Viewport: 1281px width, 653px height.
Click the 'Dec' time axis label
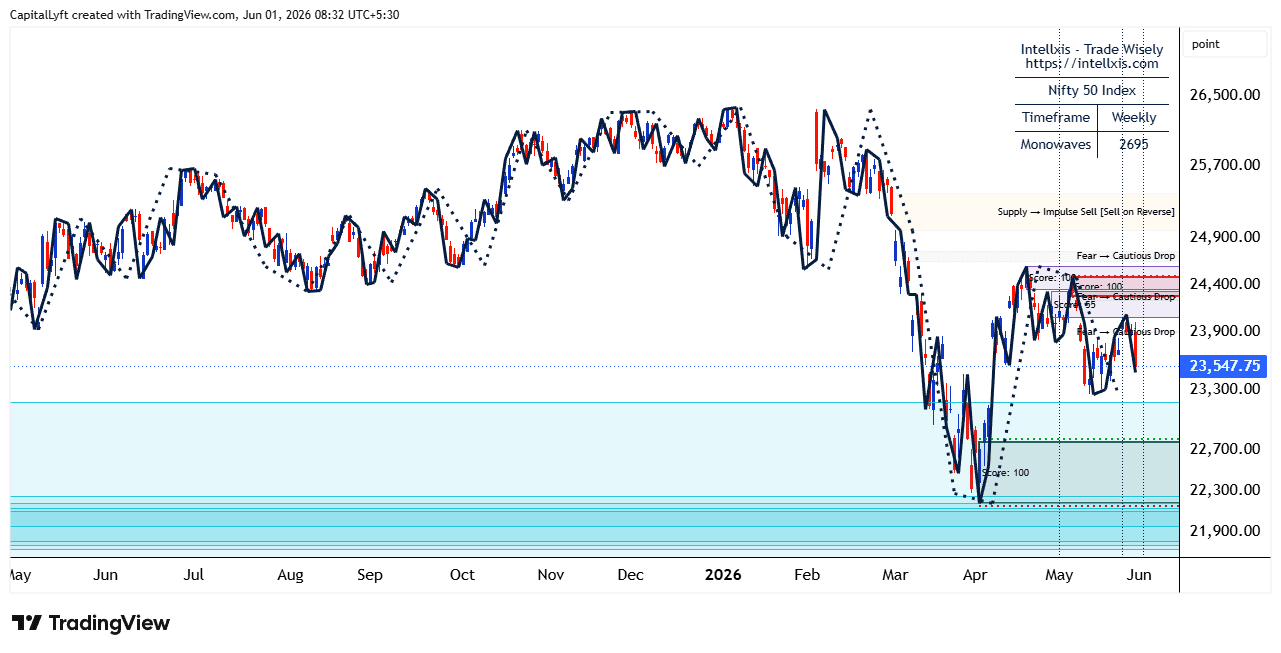(x=630, y=575)
